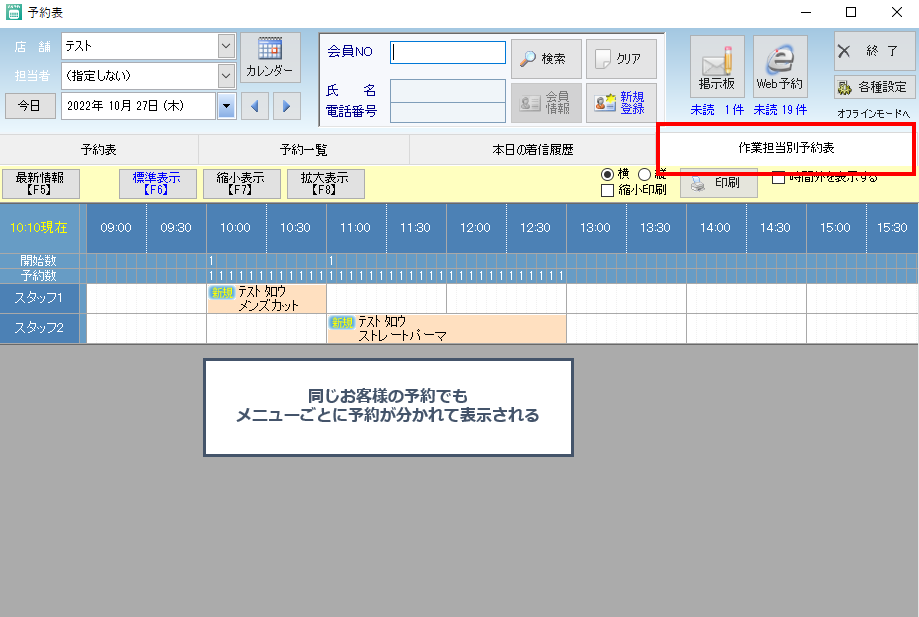Expand the 店舗 dropdown
The height and width of the screenshot is (617, 919).
point(226,46)
